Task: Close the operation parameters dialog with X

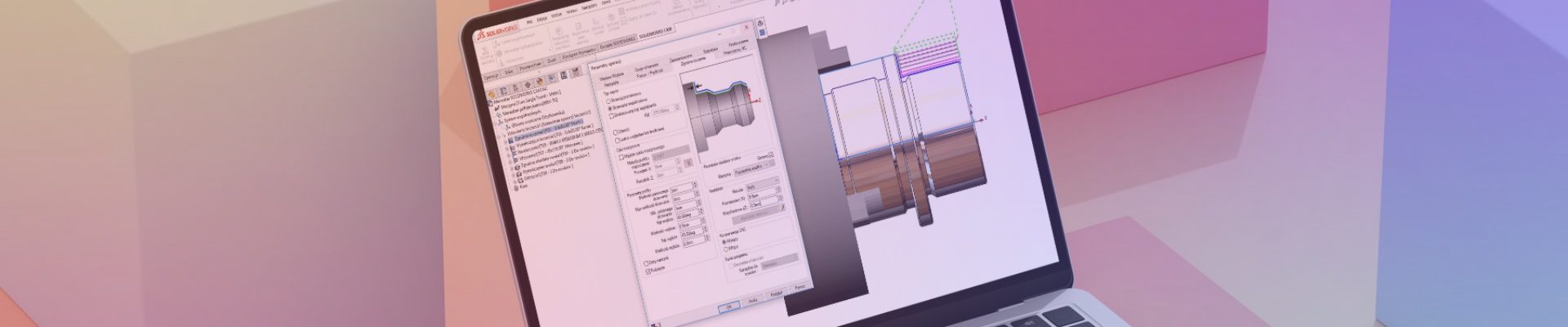Action: (x=746, y=28)
